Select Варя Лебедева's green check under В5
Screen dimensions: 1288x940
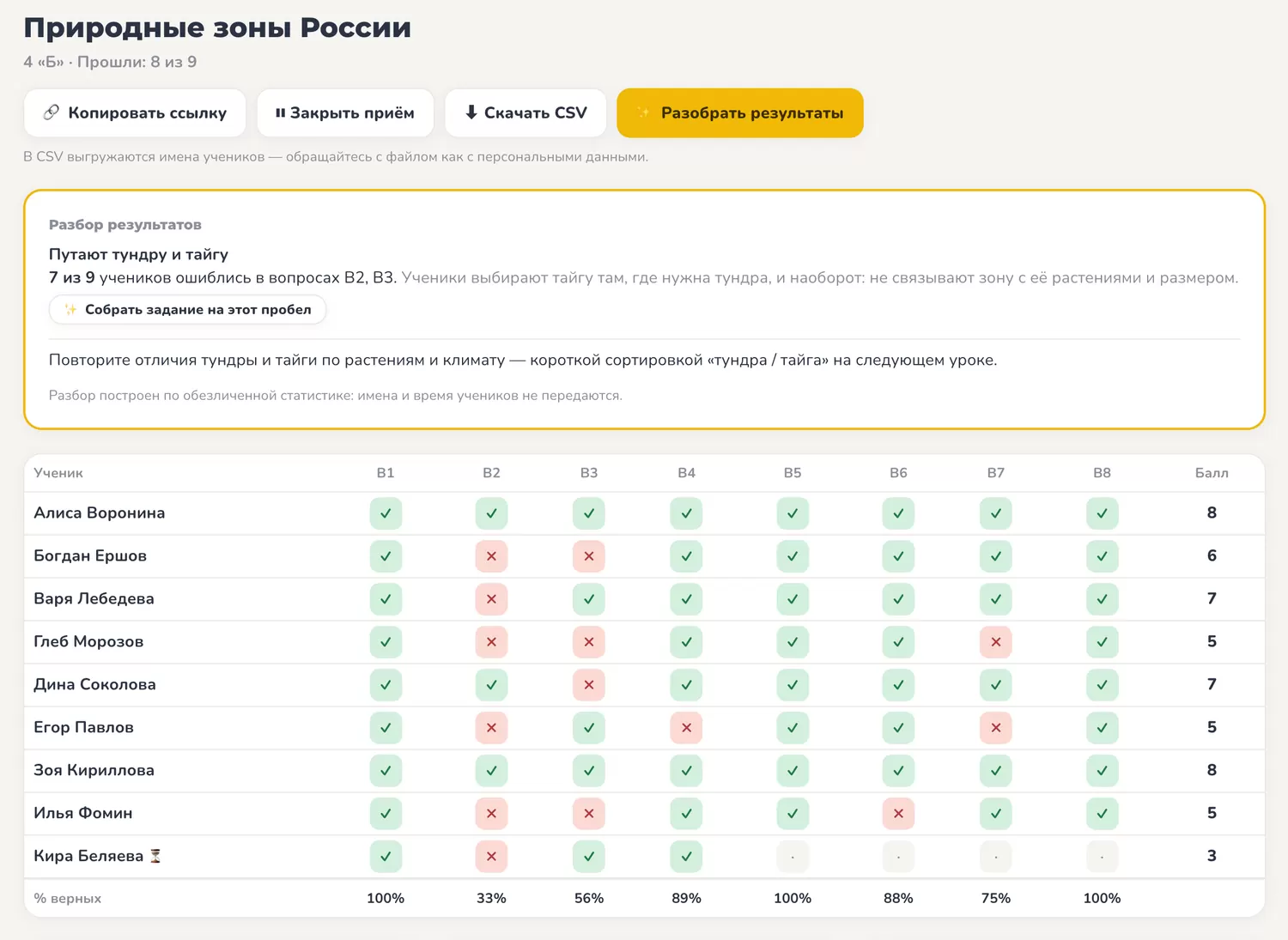tap(793, 599)
